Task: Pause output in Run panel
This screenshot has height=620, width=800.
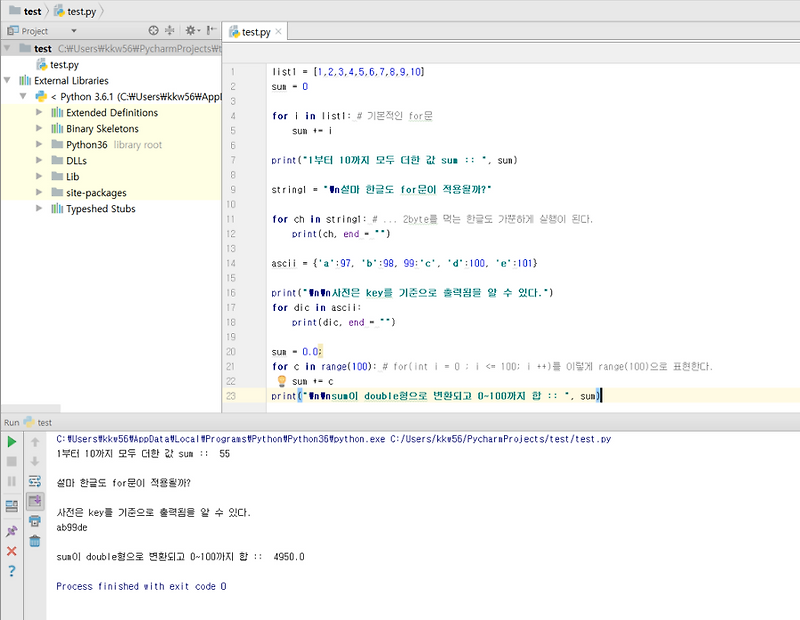Action: pos(12,481)
